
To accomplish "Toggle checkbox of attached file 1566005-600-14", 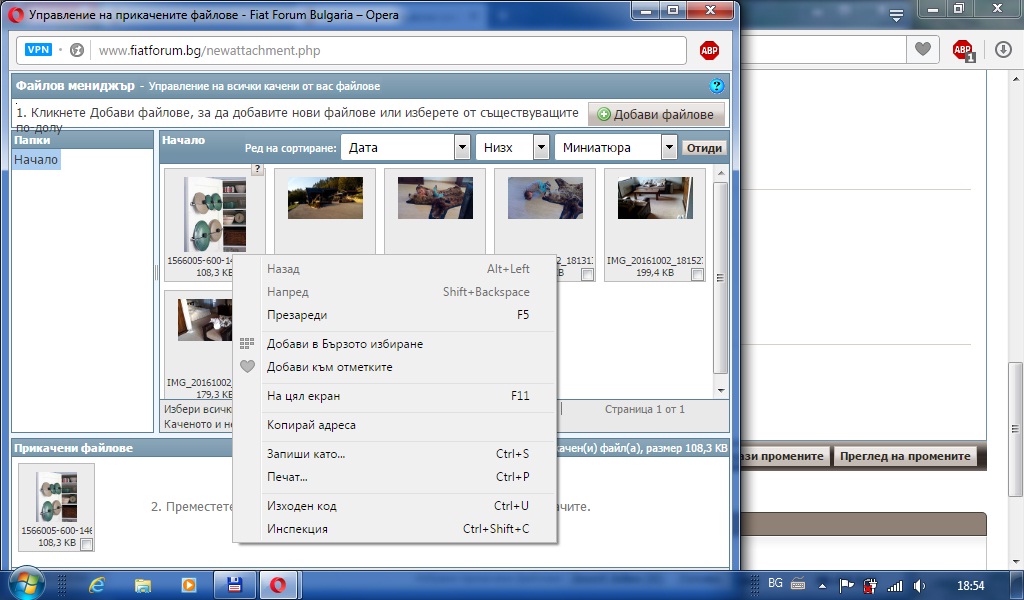I will [87, 544].
